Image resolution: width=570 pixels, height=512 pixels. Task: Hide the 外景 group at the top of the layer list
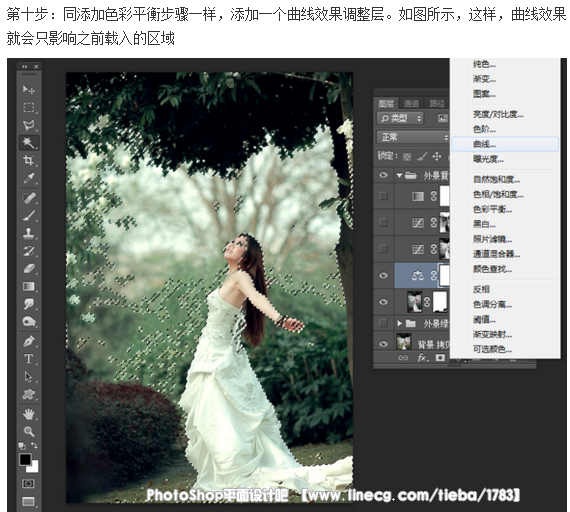click(383, 175)
